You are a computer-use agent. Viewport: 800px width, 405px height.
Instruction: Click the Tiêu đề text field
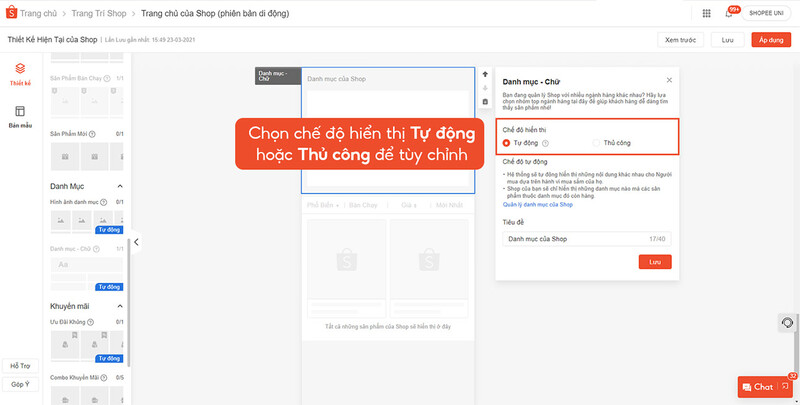click(575, 238)
